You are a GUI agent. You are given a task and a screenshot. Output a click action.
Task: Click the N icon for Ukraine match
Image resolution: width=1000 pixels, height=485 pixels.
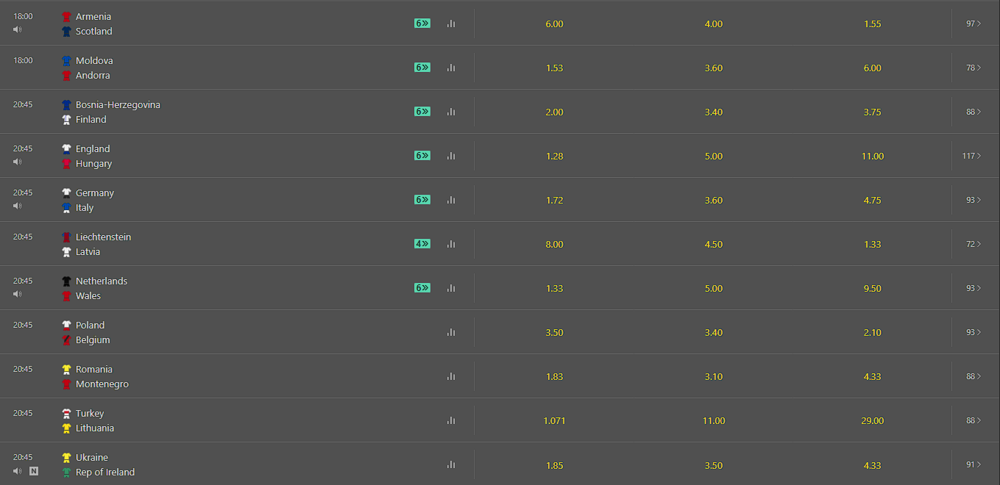pyautogui.click(x=34, y=471)
